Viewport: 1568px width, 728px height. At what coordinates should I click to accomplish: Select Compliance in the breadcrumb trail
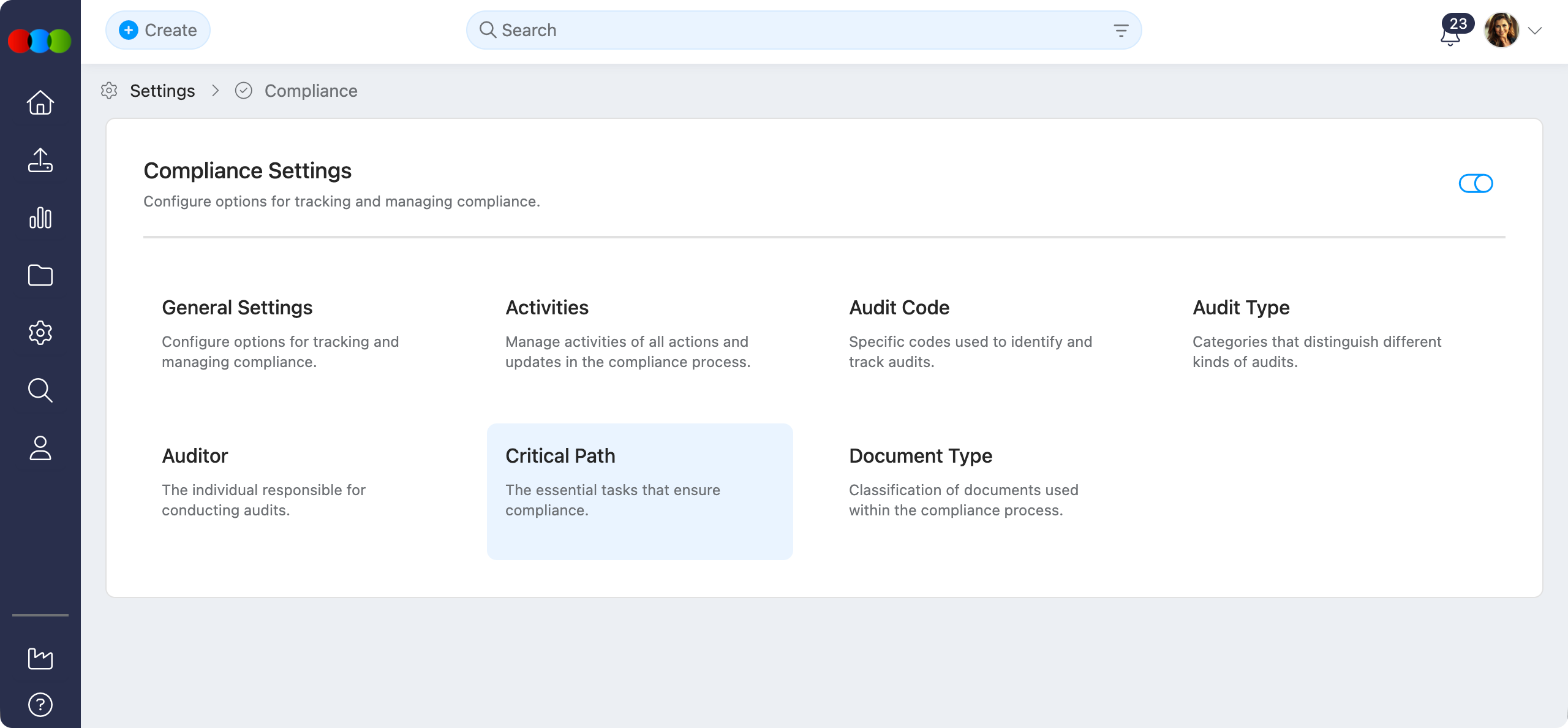[311, 90]
